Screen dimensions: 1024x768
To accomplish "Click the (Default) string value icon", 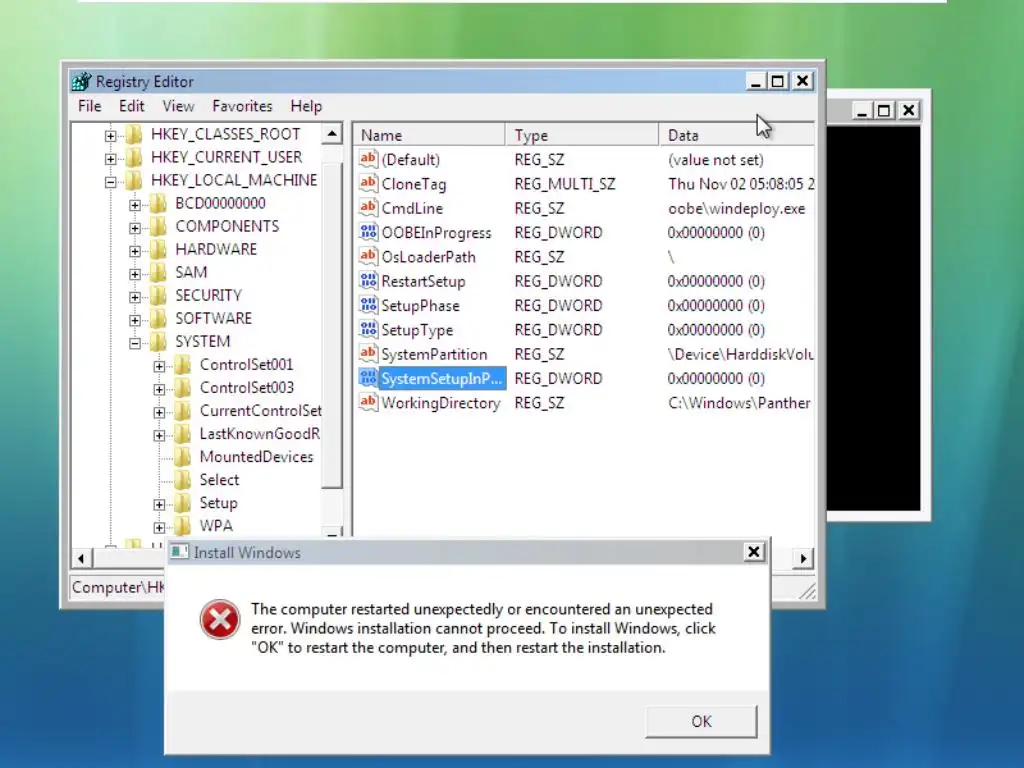I will pyautogui.click(x=368, y=159).
